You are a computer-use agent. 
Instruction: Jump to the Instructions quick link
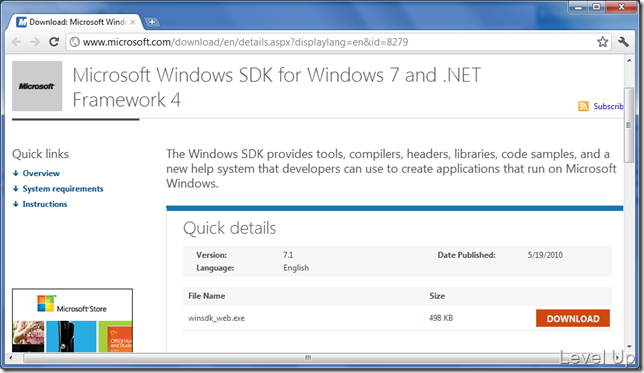[x=45, y=204]
